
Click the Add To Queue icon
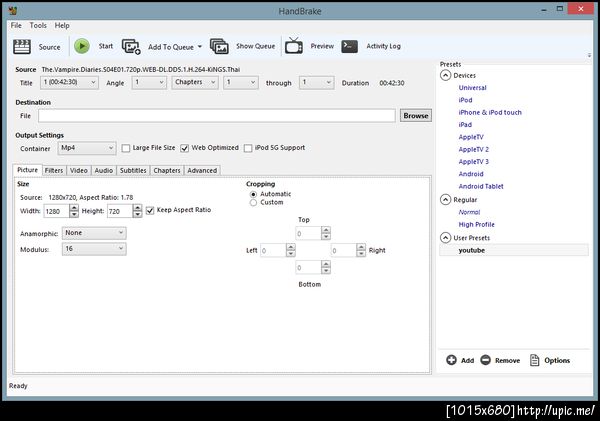(131, 47)
